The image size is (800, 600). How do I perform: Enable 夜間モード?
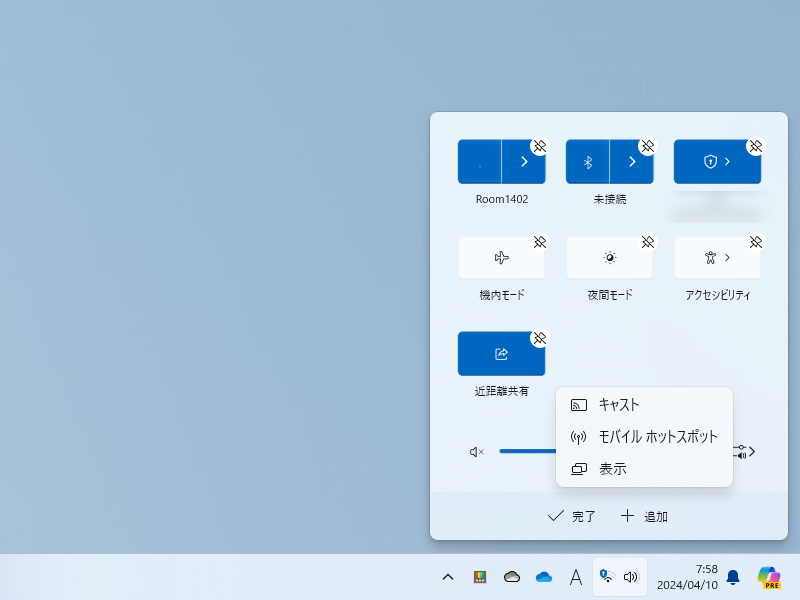click(609, 257)
